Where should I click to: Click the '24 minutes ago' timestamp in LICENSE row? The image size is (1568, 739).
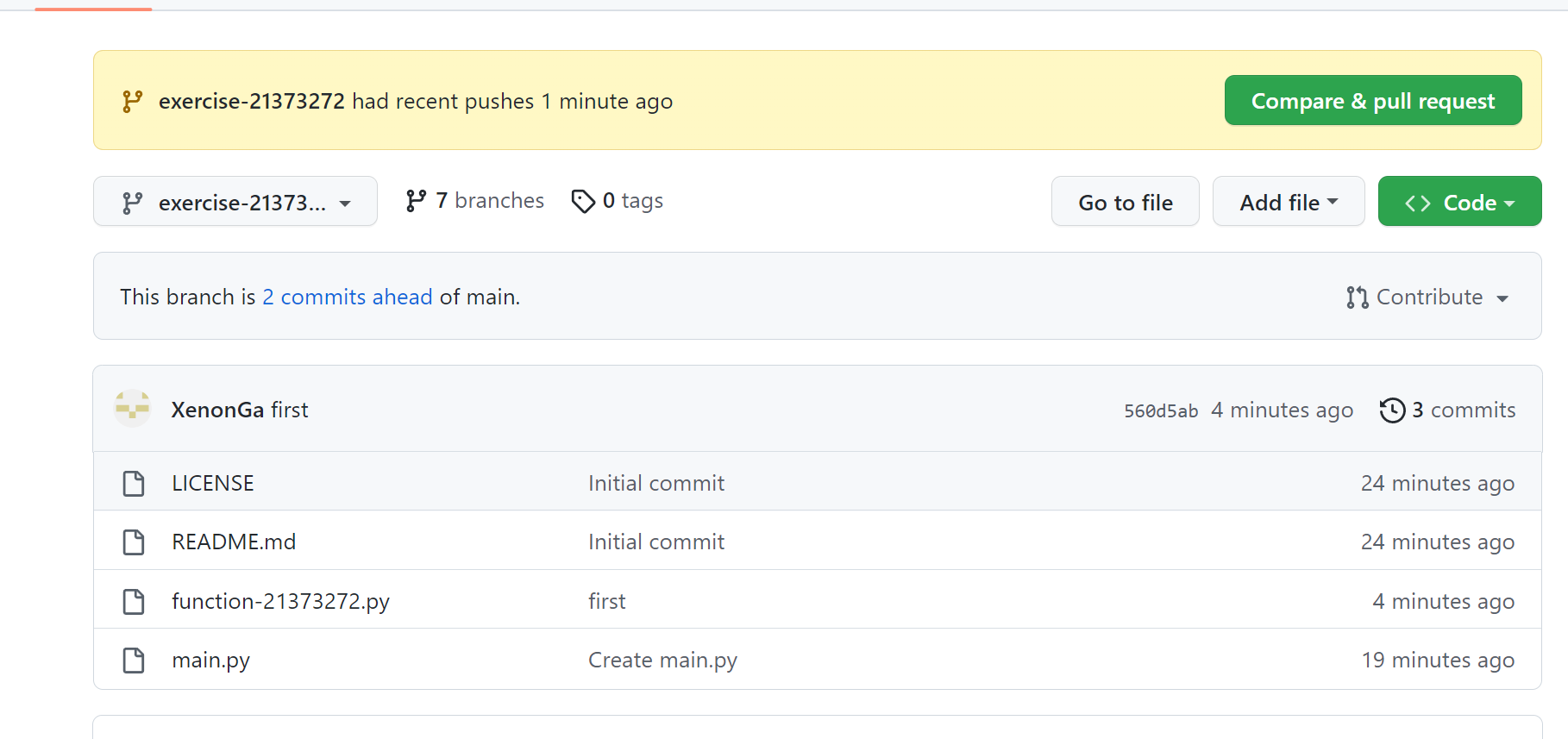[1438, 483]
